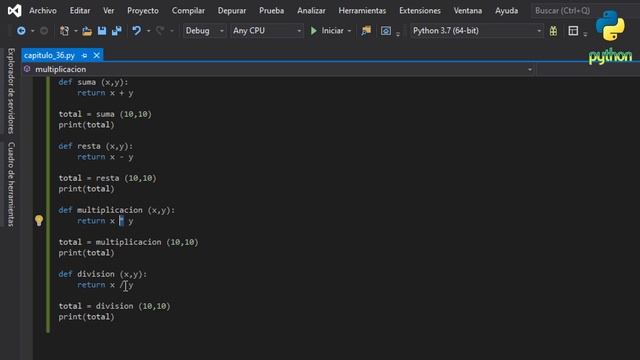This screenshot has height=360, width=640.
Task: Click the line 'return x + y'
Action: (x=105, y=93)
